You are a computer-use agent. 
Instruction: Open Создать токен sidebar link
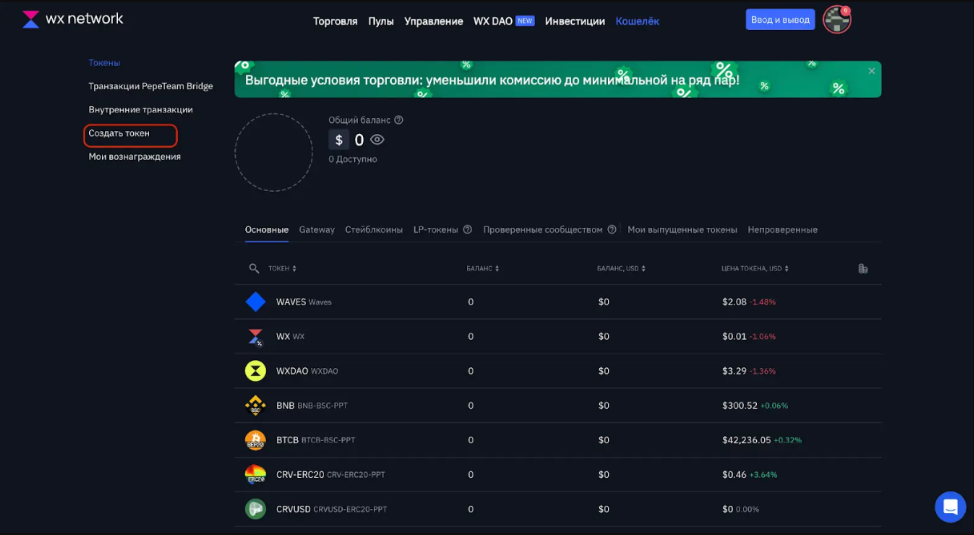pyautogui.click(x=119, y=133)
